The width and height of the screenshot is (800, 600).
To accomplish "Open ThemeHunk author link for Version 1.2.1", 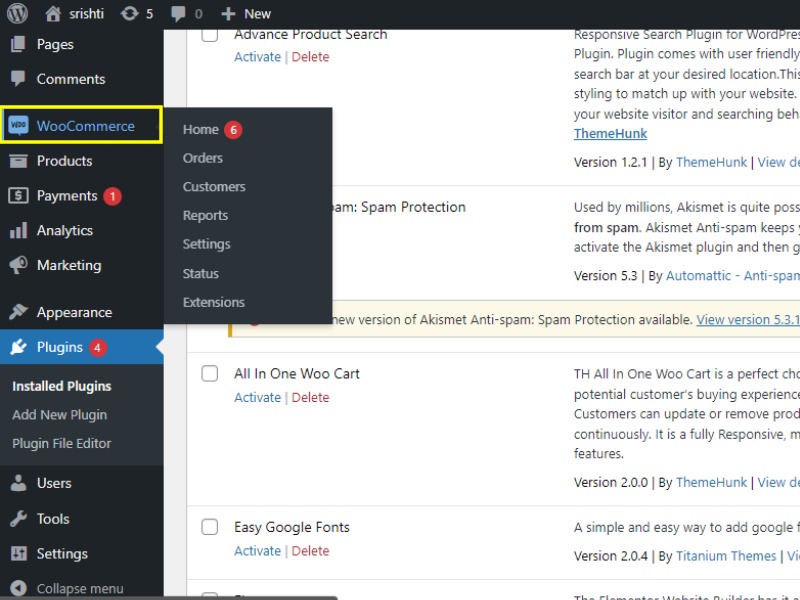I will pyautogui.click(x=711, y=162).
